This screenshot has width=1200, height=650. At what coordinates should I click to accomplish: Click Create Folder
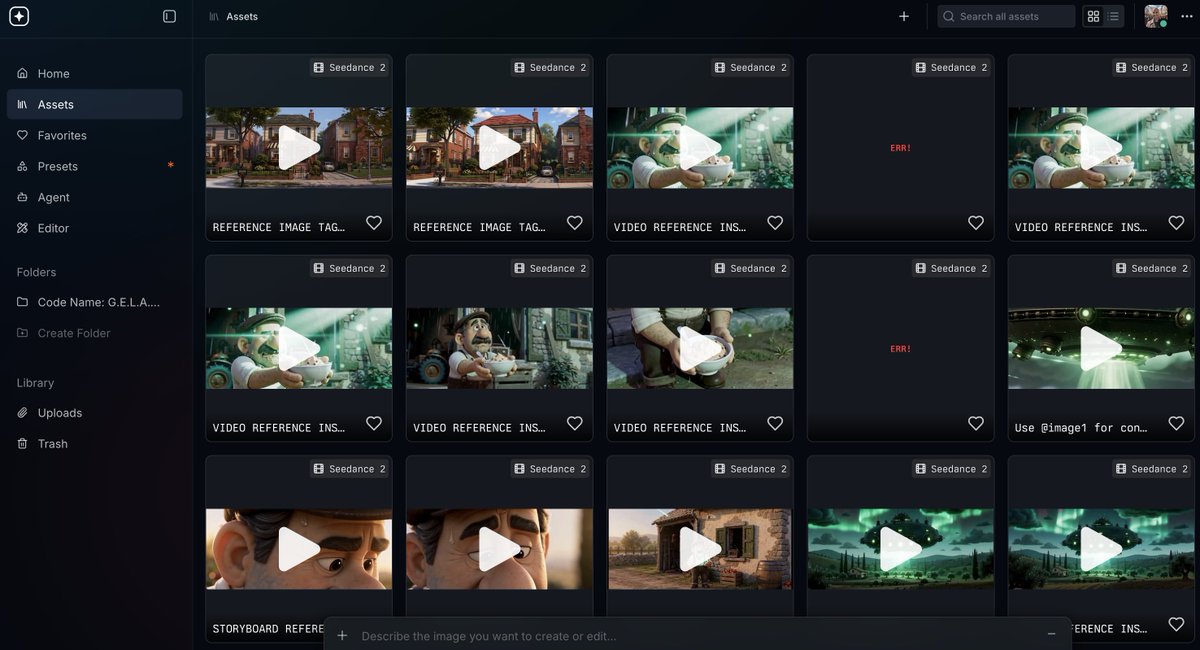pos(94,333)
